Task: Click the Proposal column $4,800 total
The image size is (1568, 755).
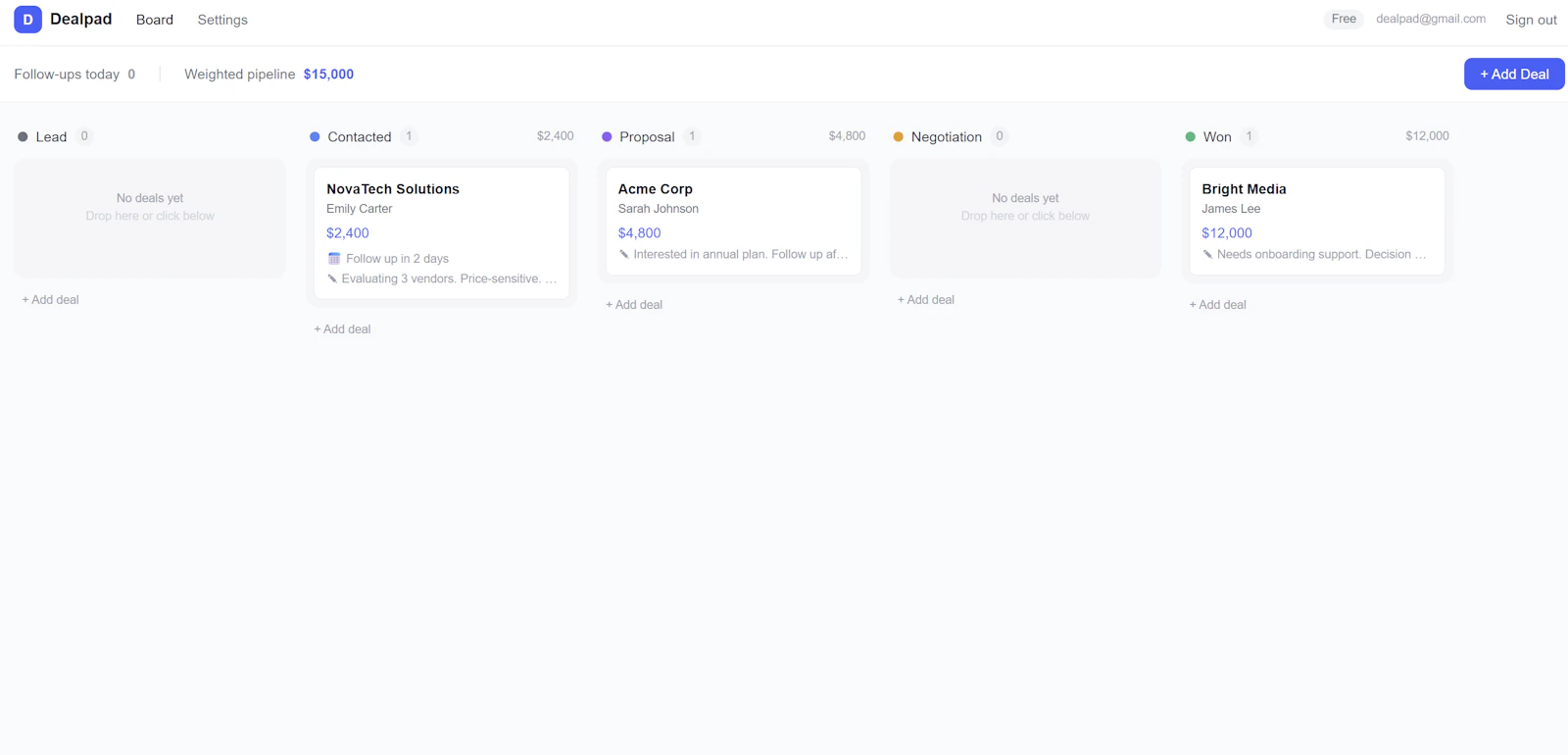Action: point(847,136)
